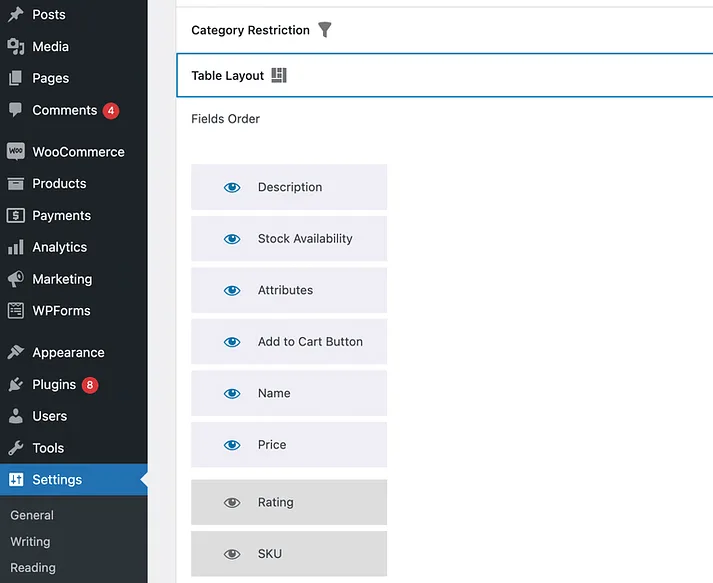Toggle visibility of the Price field
The width and height of the screenshot is (713, 583).
coord(232,445)
